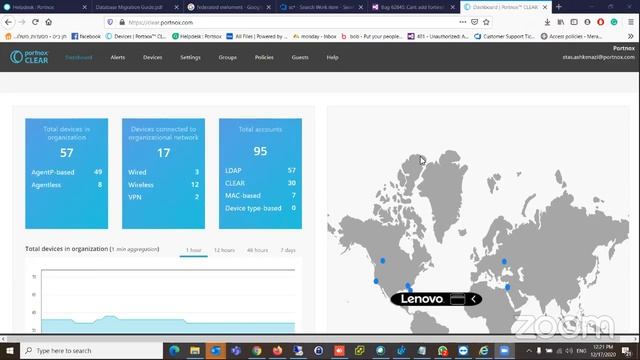Click the battery icon on Lenovo overlay
640x360 pixels.
coord(458,299)
